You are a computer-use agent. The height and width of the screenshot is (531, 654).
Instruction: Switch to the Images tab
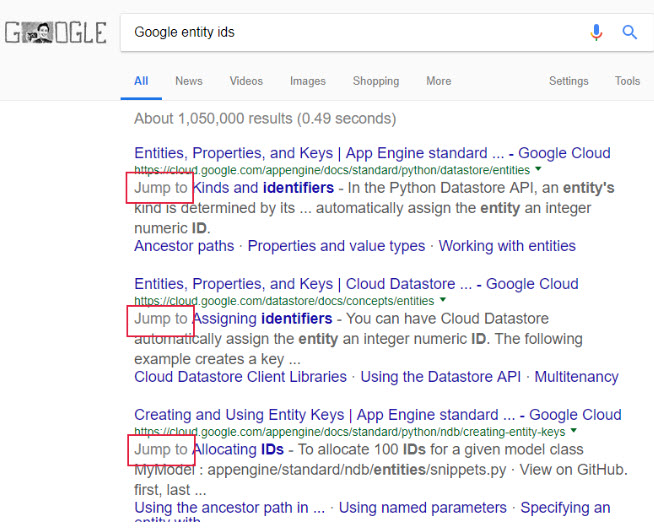308,81
